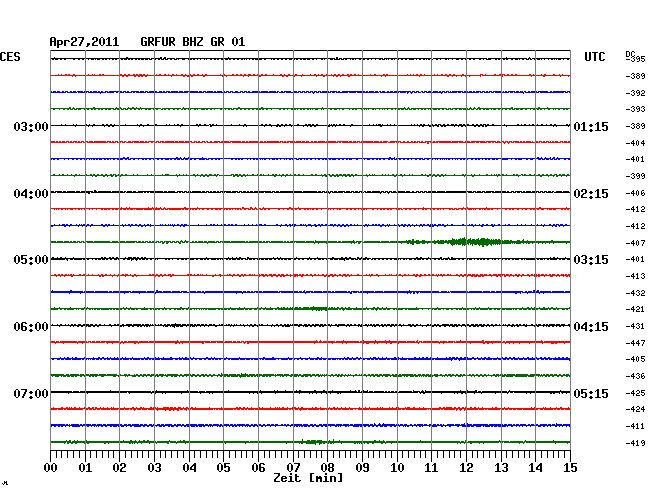
Task: Click the 03 minute axis tick label
Action: pyautogui.click(x=154, y=467)
